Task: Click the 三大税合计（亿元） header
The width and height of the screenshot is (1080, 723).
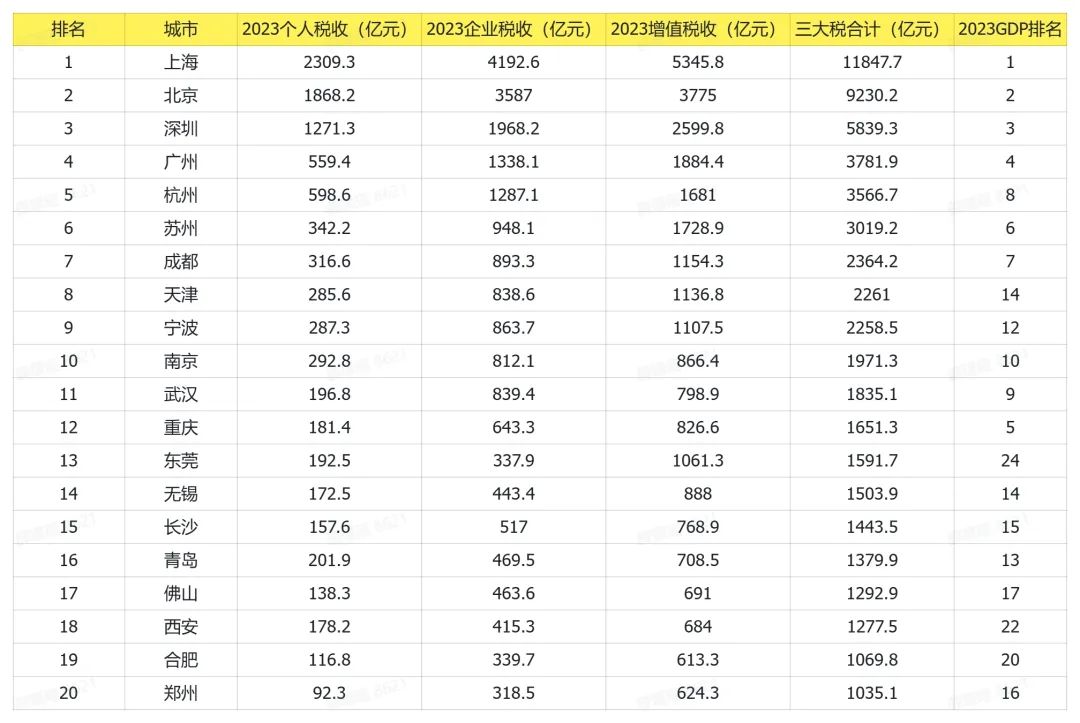Action: pyautogui.click(x=872, y=29)
